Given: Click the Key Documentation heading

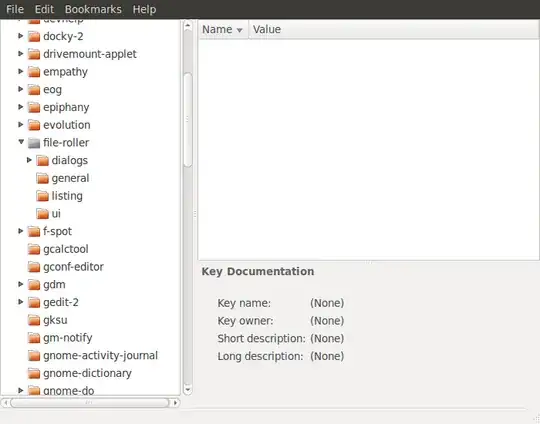Looking at the screenshot, I should [258, 271].
